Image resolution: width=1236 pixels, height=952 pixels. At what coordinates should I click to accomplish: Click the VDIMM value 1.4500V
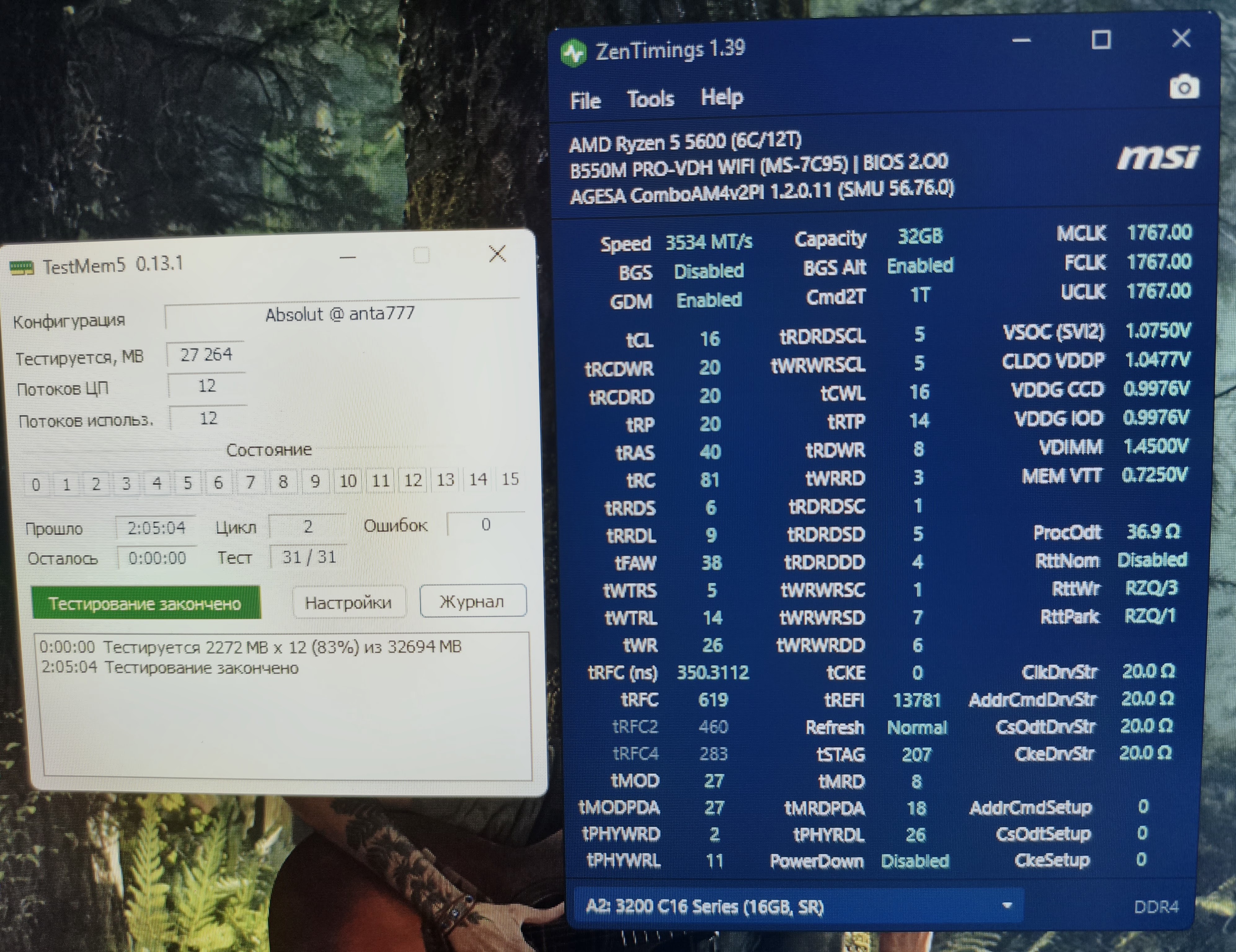[x=1156, y=447]
